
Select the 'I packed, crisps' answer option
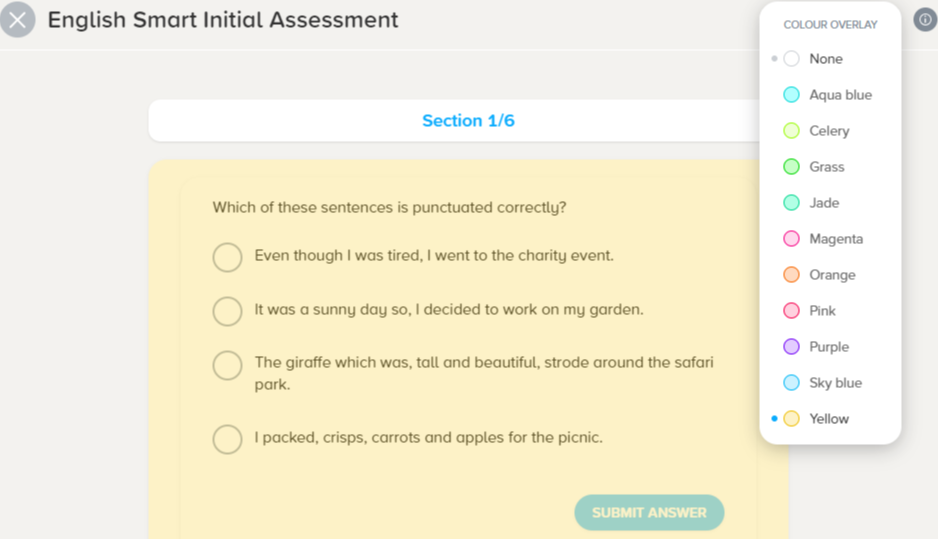228,439
